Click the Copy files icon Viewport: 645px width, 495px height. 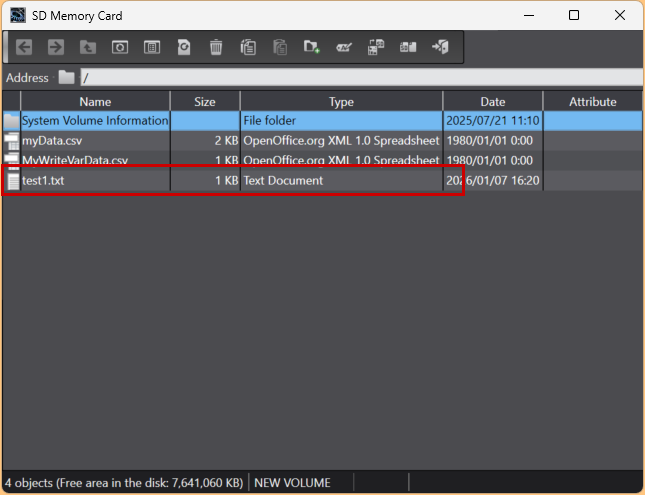click(x=248, y=47)
